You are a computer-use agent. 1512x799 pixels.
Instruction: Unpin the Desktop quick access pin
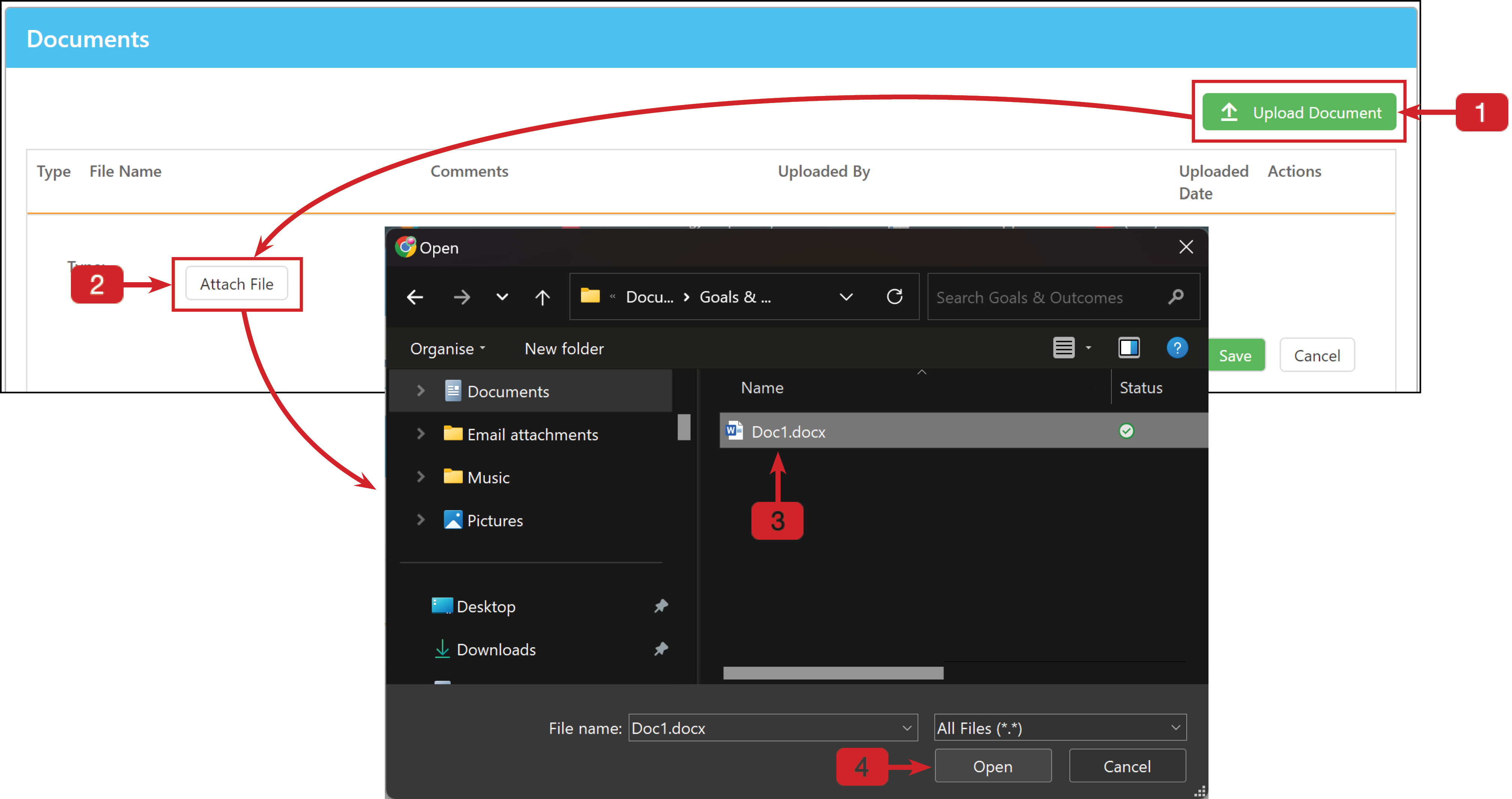point(661,606)
